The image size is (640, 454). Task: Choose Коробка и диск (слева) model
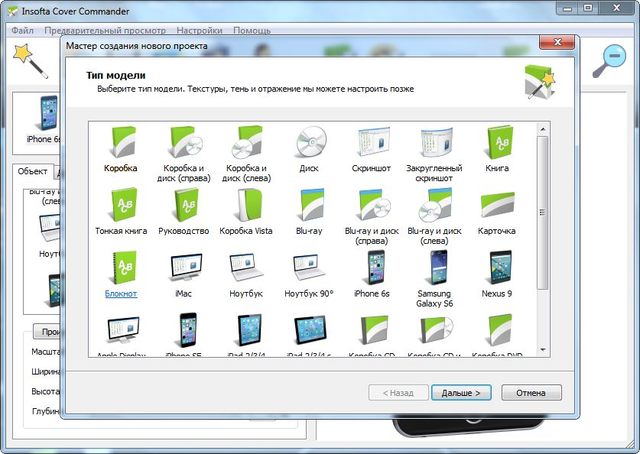247,142
